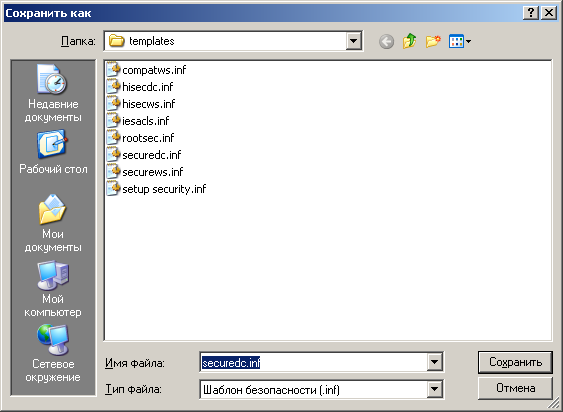563x412 pixels.
Task: Open the Views menu icon
Action: [460, 41]
